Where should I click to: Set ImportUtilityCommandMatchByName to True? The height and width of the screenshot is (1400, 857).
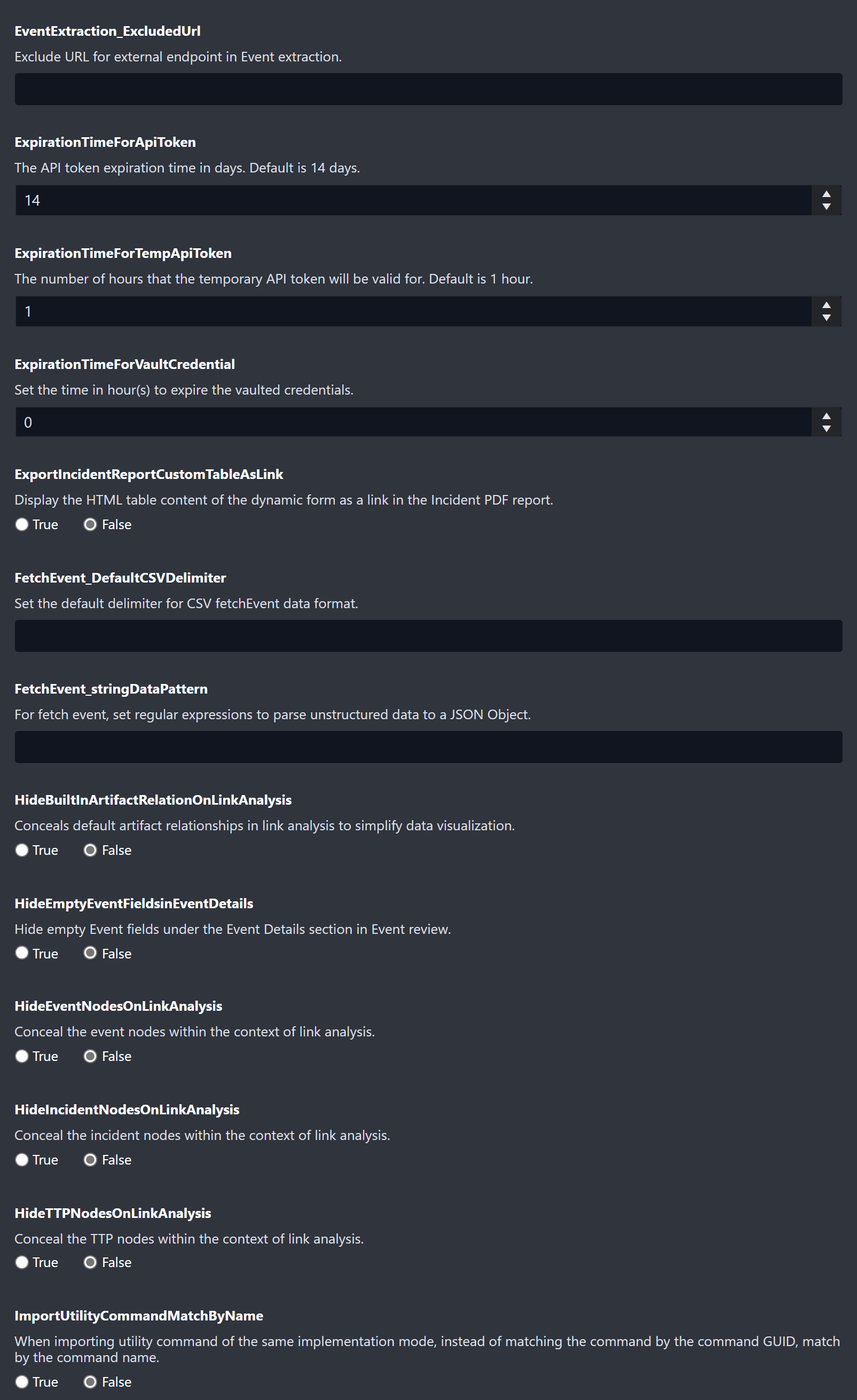click(21, 1382)
